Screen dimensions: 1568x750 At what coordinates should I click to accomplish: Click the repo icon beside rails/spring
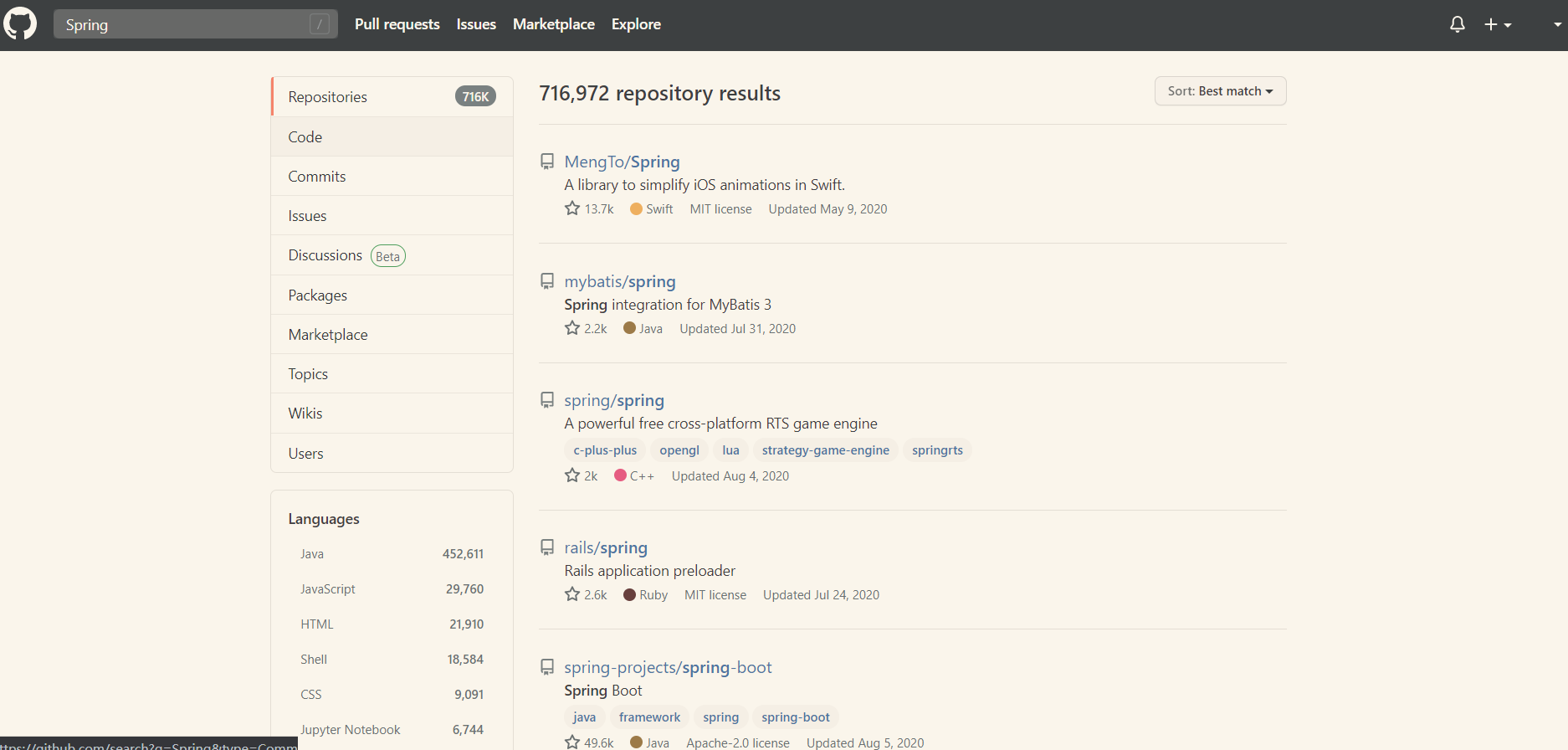tap(547, 547)
